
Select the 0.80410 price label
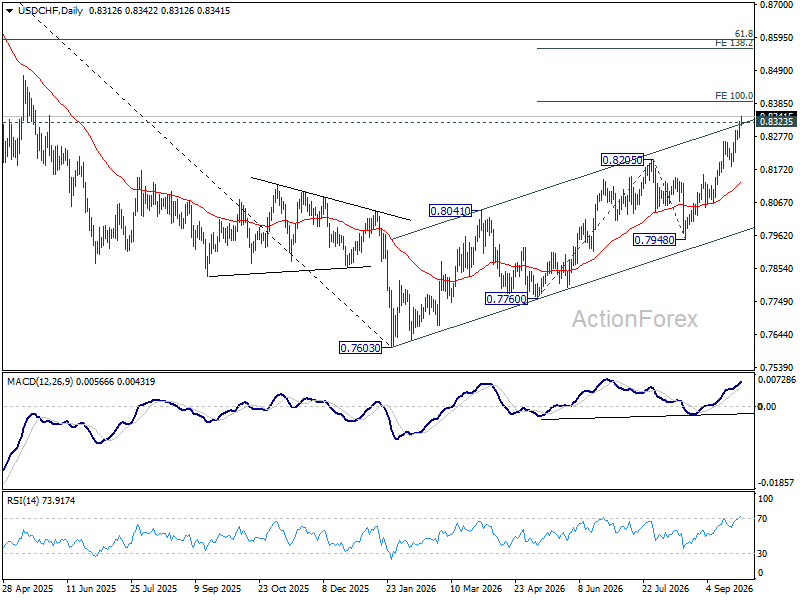click(451, 210)
